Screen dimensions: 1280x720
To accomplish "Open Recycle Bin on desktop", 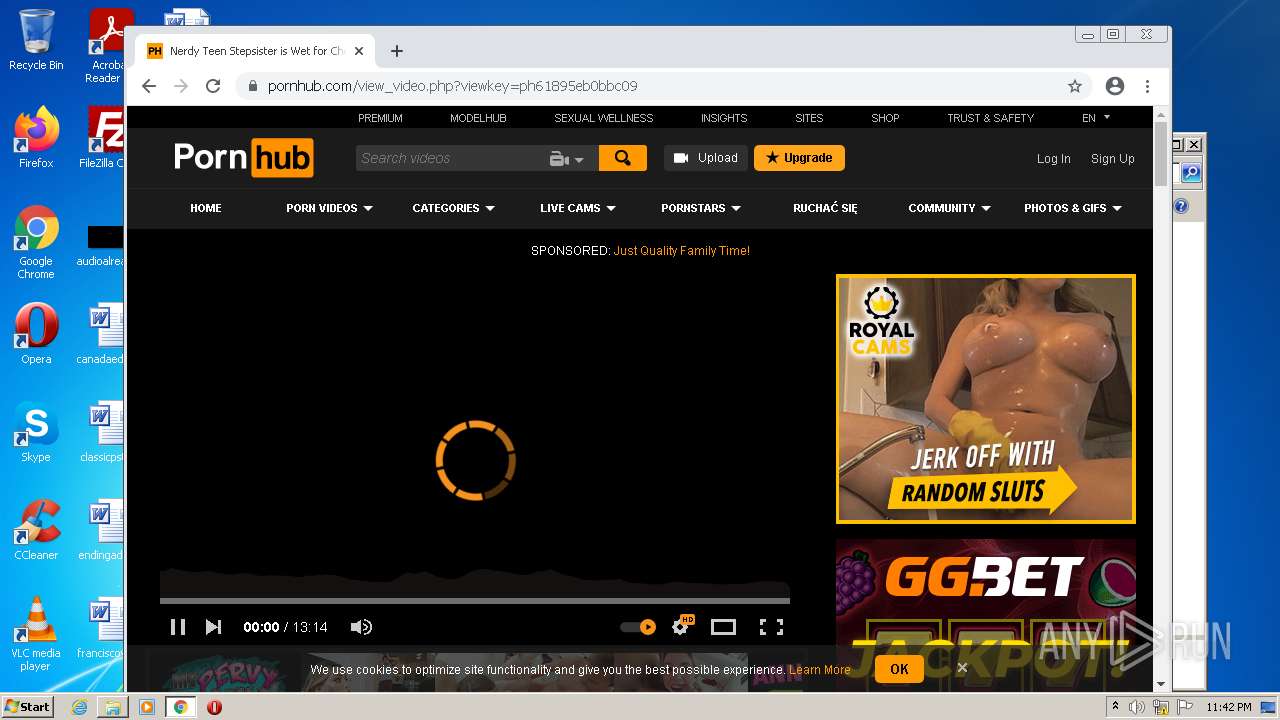I will point(36,40).
